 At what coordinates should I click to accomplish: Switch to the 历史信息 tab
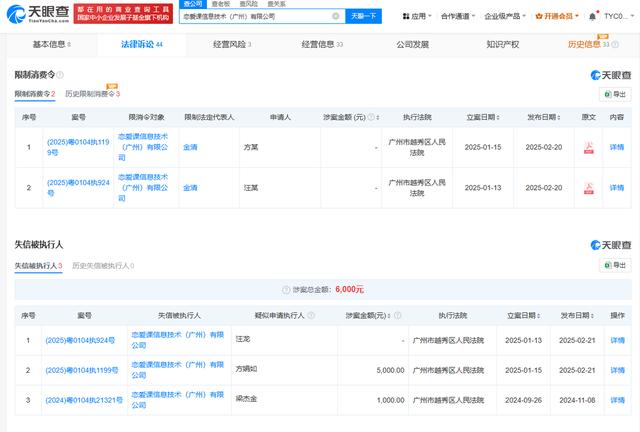[x=588, y=45]
